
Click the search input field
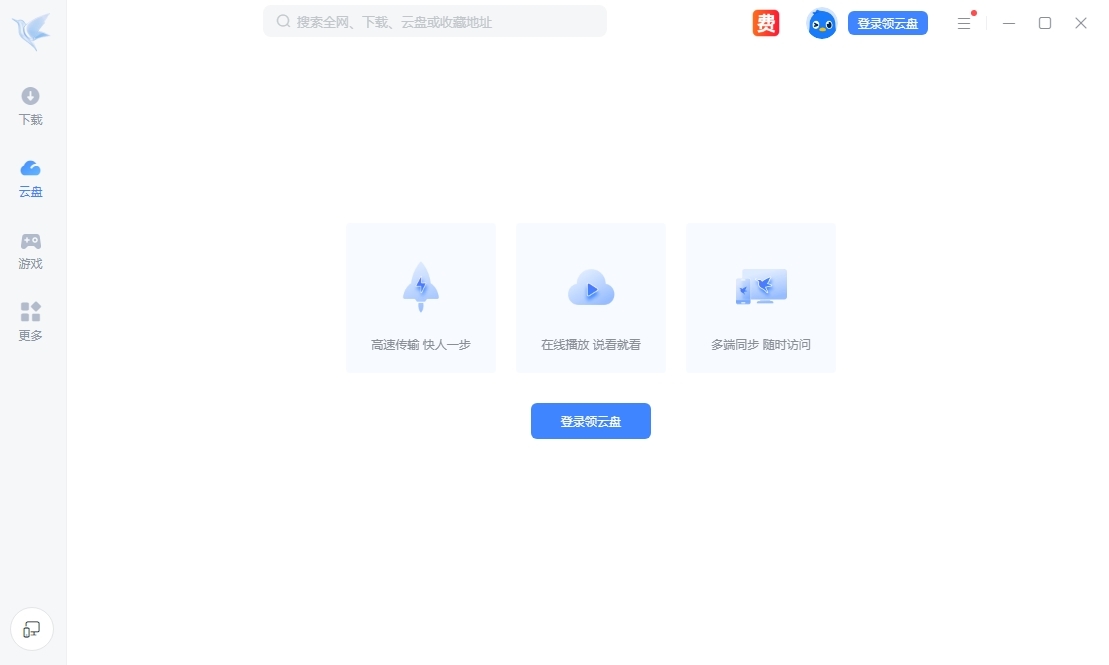coord(434,21)
